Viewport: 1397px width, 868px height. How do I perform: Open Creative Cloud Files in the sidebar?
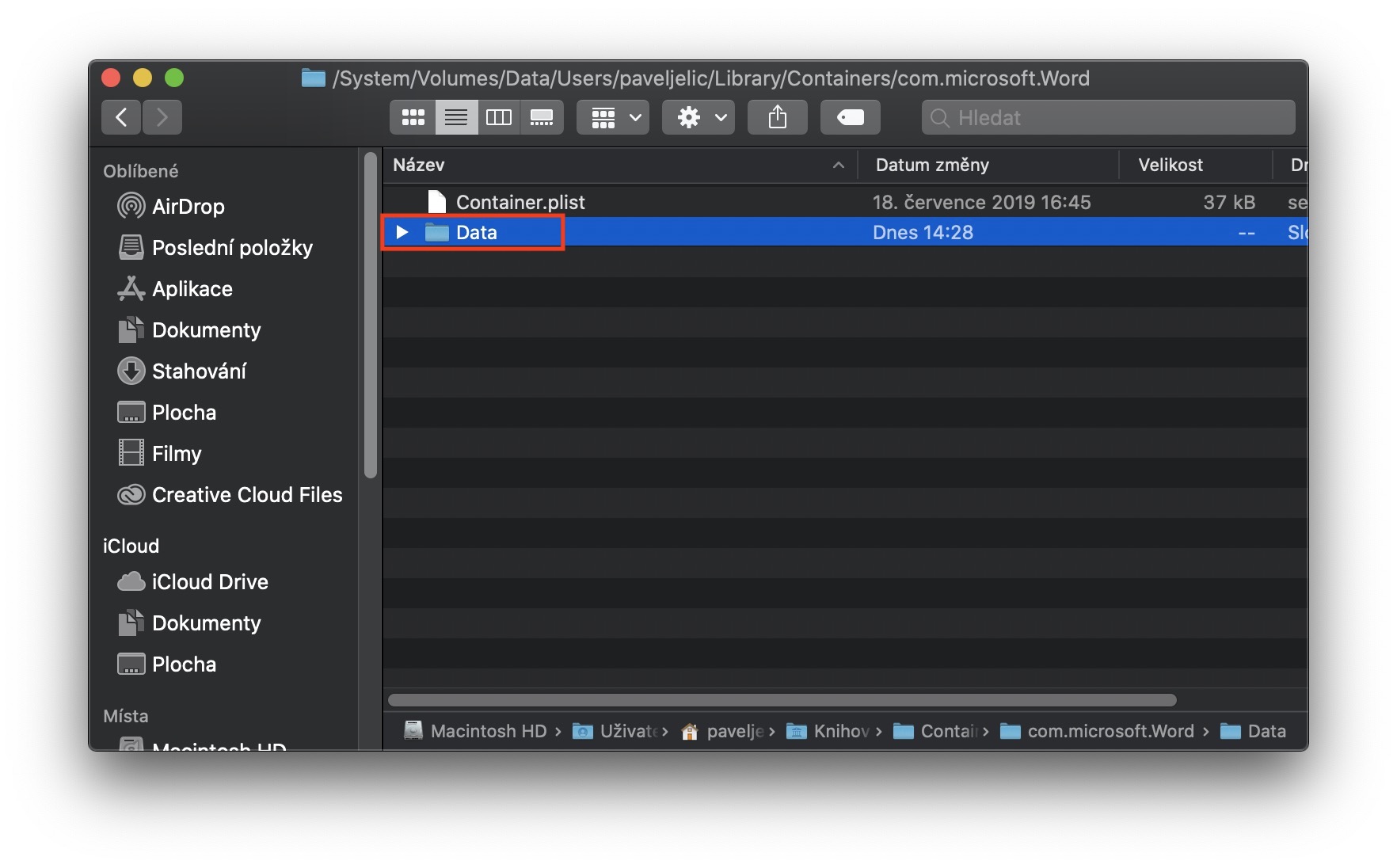coord(230,494)
